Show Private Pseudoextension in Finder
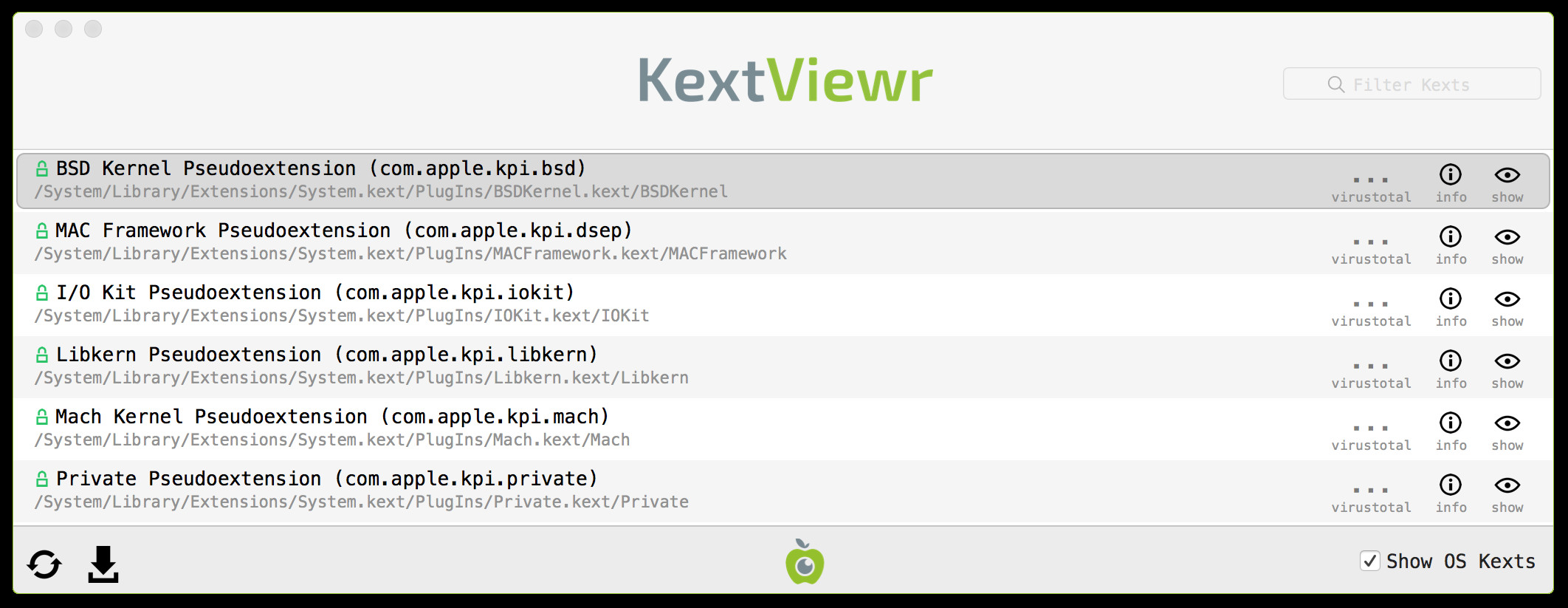This screenshot has width=1568, height=608. 1507,492
